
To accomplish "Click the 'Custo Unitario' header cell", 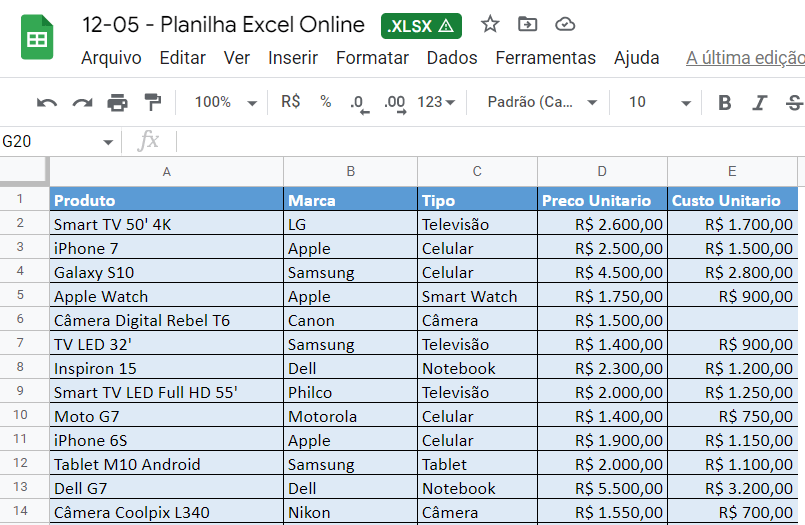I will [x=732, y=200].
